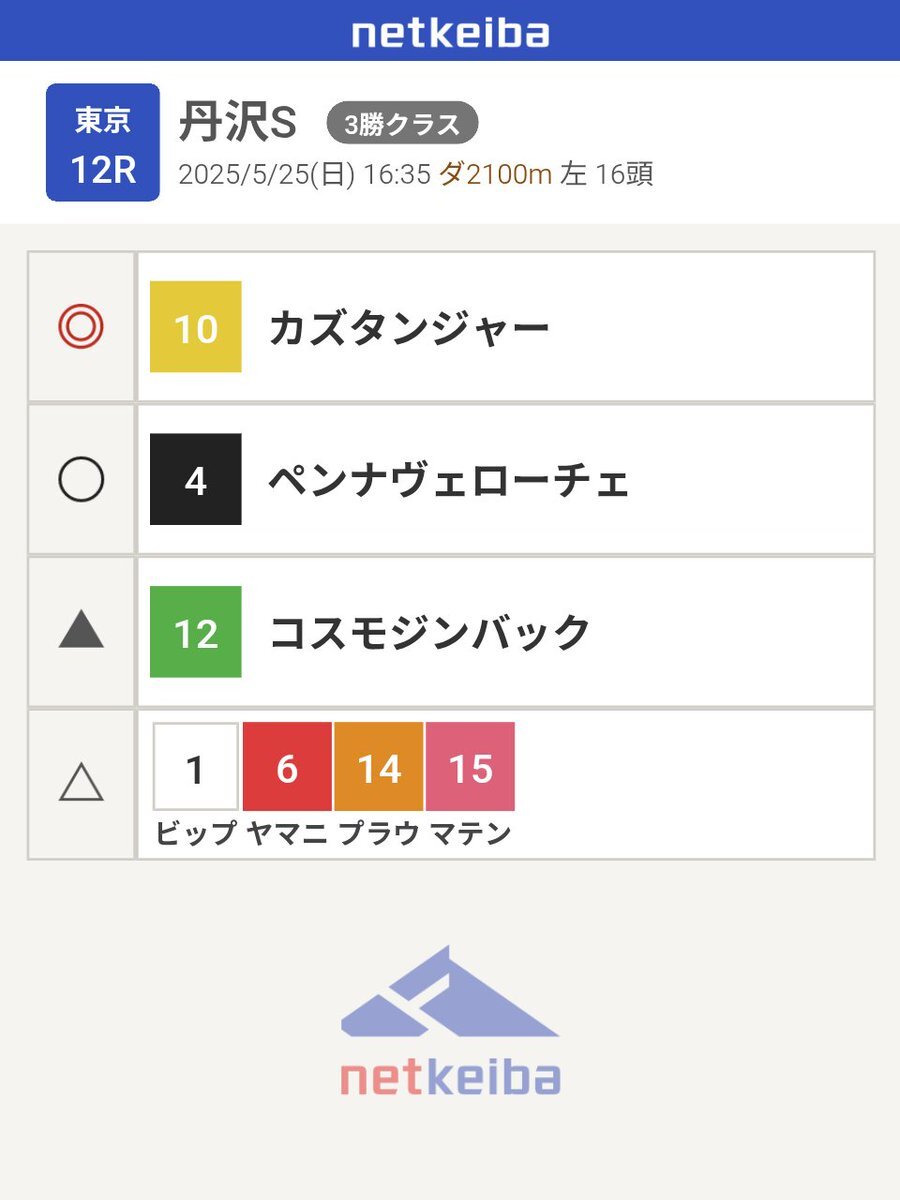Click the 東京 12R race badge
900x1200 pixels.
tap(103, 142)
